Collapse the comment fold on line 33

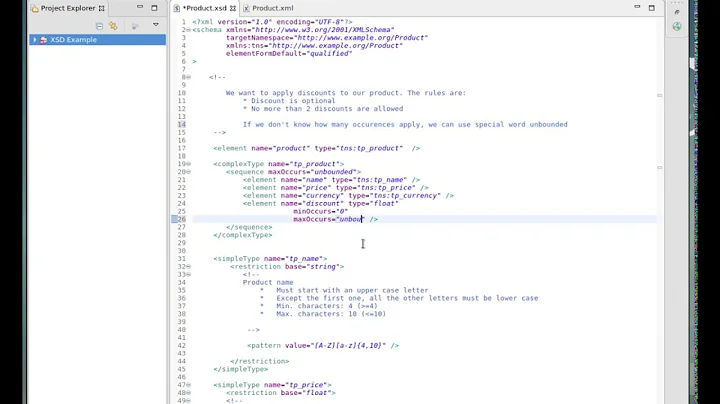(188, 275)
